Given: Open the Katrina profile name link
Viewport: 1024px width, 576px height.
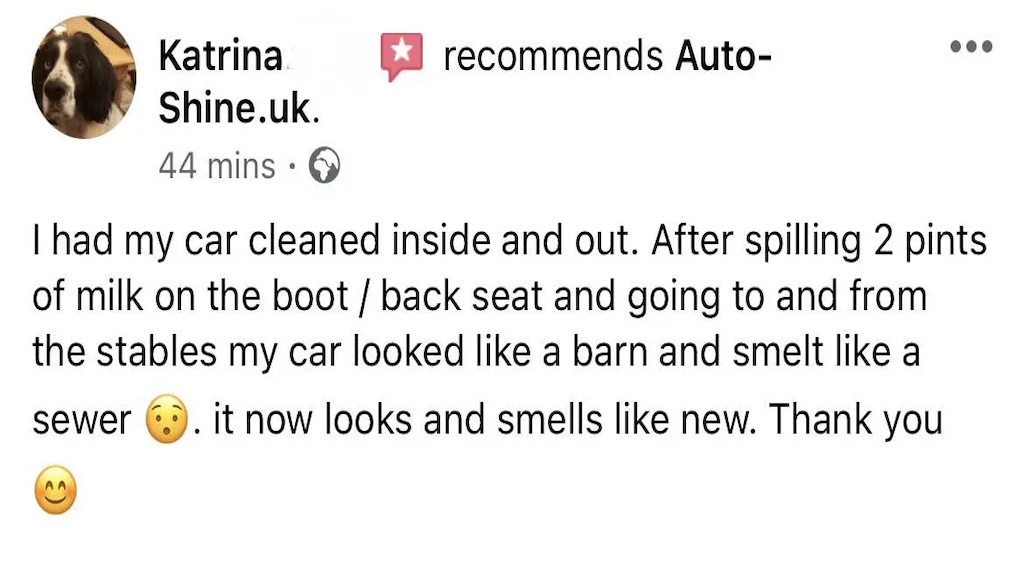Looking at the screenshot, I should tap(221, 56).
